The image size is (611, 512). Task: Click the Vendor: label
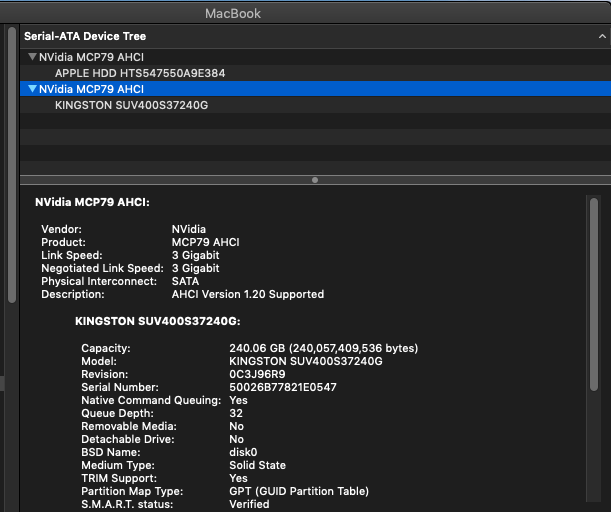(62, 229)
